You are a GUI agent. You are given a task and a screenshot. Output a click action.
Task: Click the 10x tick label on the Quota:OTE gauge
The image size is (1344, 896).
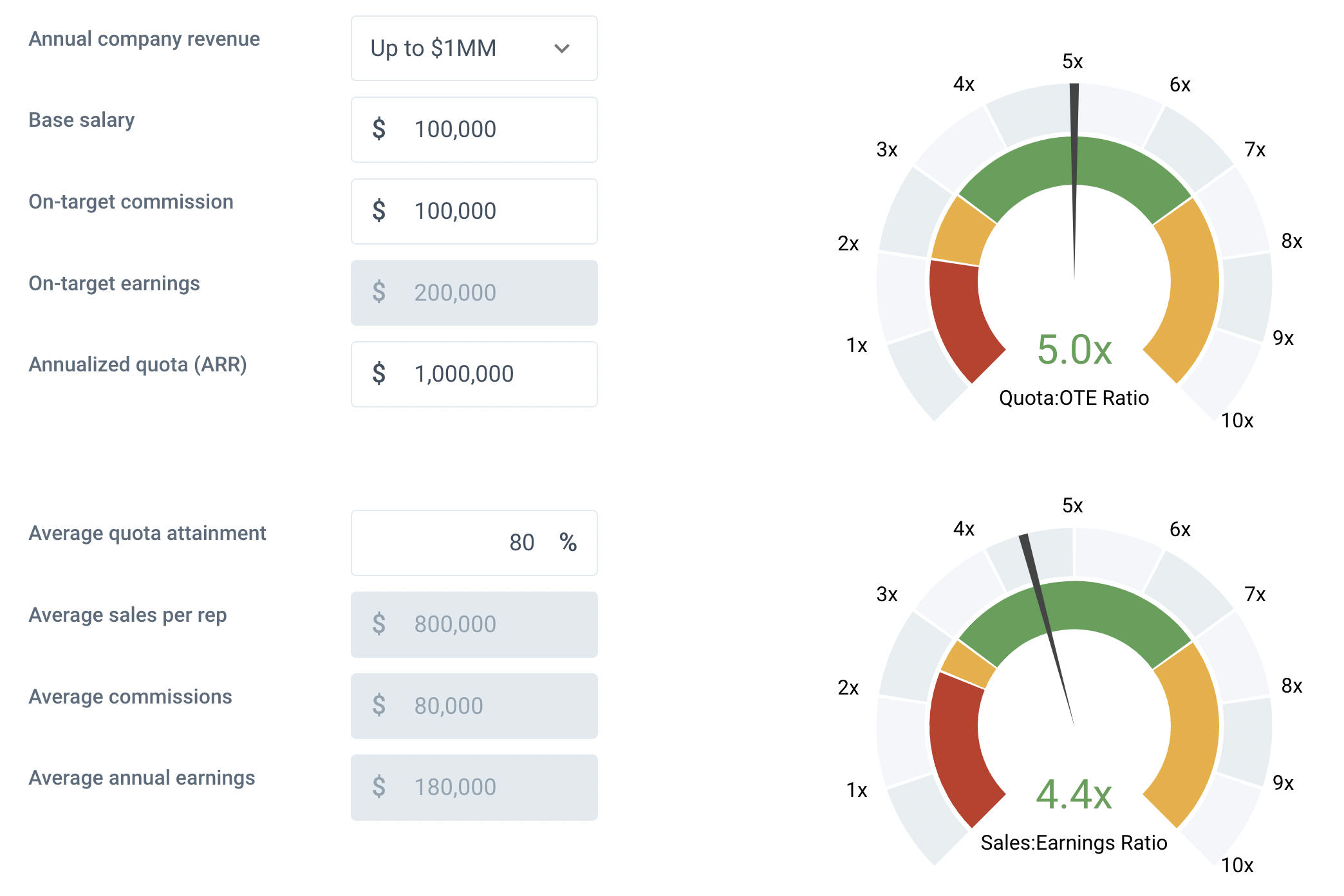click(1237, 421)
